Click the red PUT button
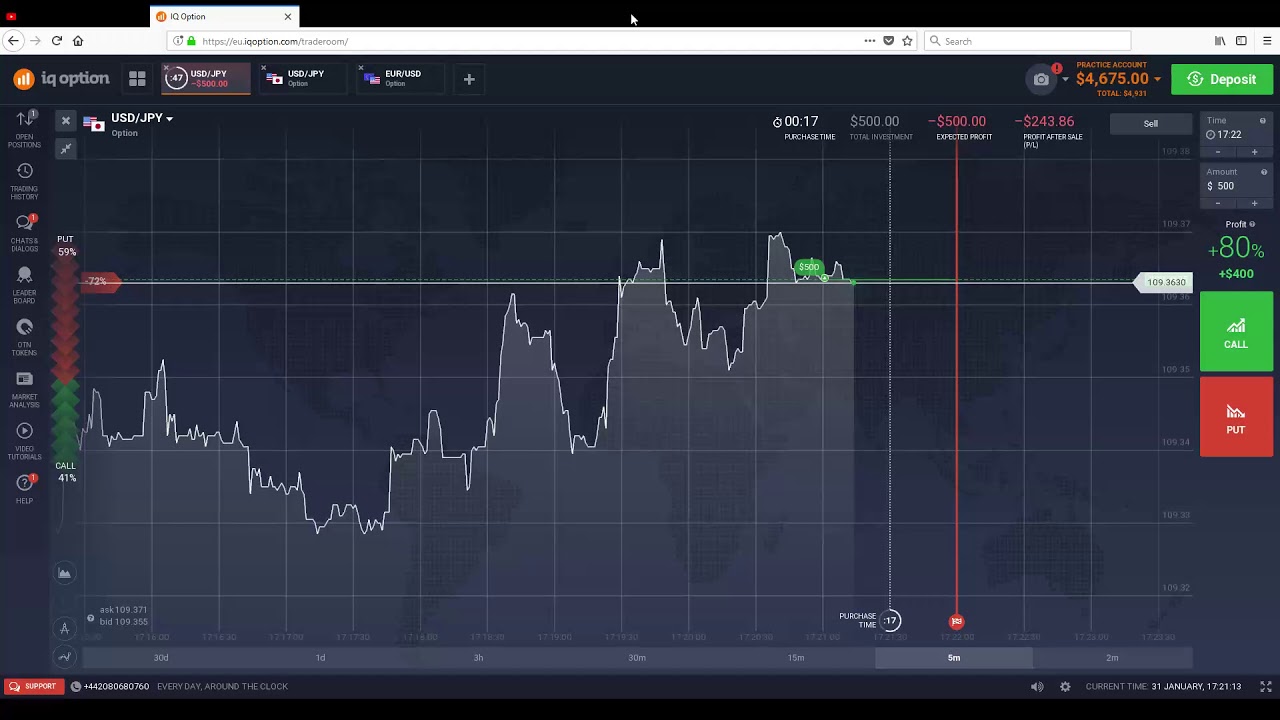The height and width of the screenshot is (720, 1280). (x=1236, y=417)
